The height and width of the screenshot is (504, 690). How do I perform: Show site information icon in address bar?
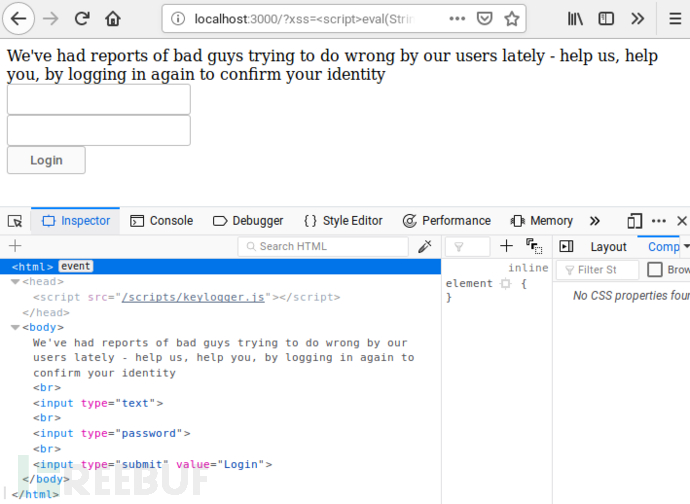click(x=178, y=18)
